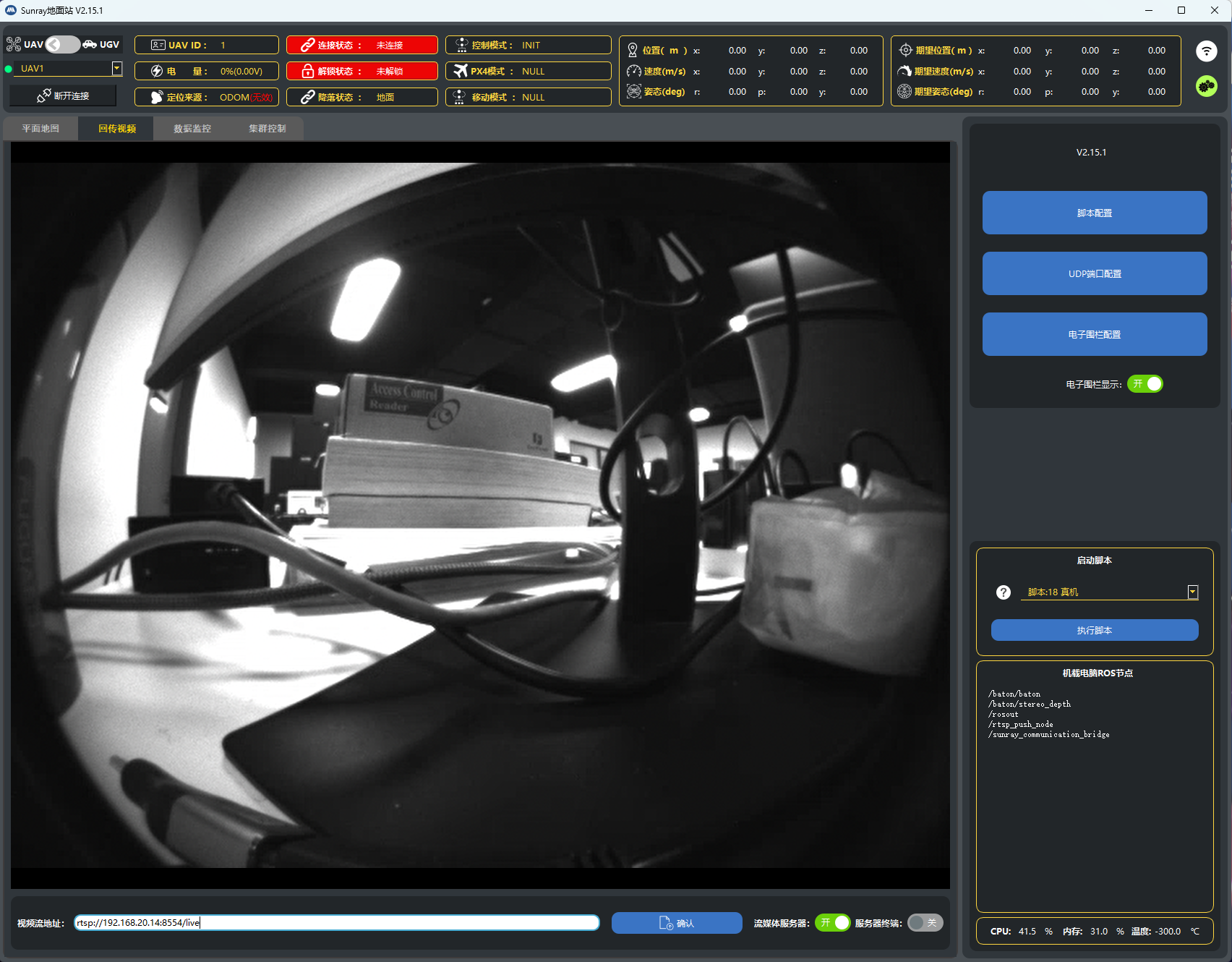Disable the 流媒体服务器 toggle
The image size is (1232, 962).
(832, 923)
